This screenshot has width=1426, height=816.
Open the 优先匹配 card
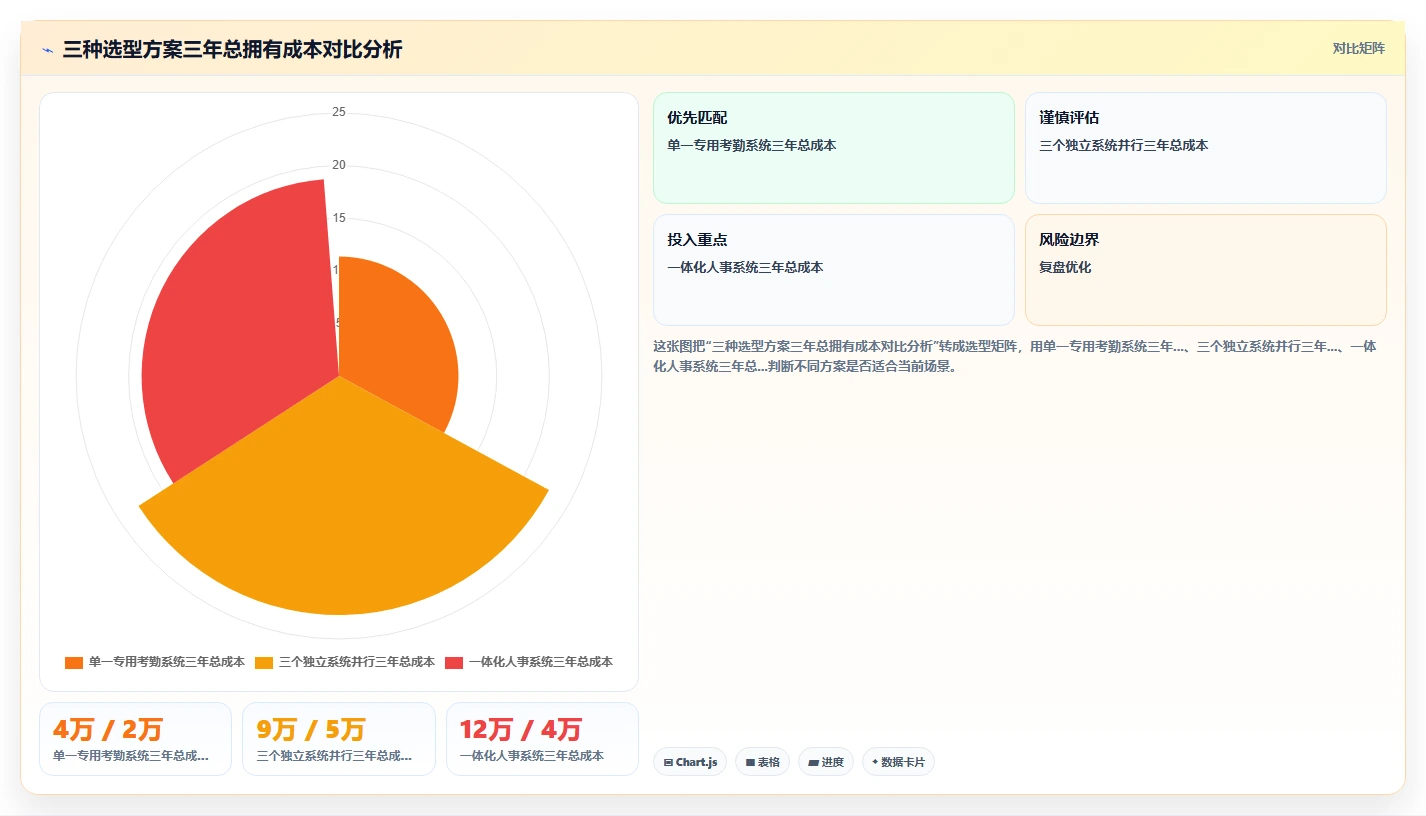(834, 148)
